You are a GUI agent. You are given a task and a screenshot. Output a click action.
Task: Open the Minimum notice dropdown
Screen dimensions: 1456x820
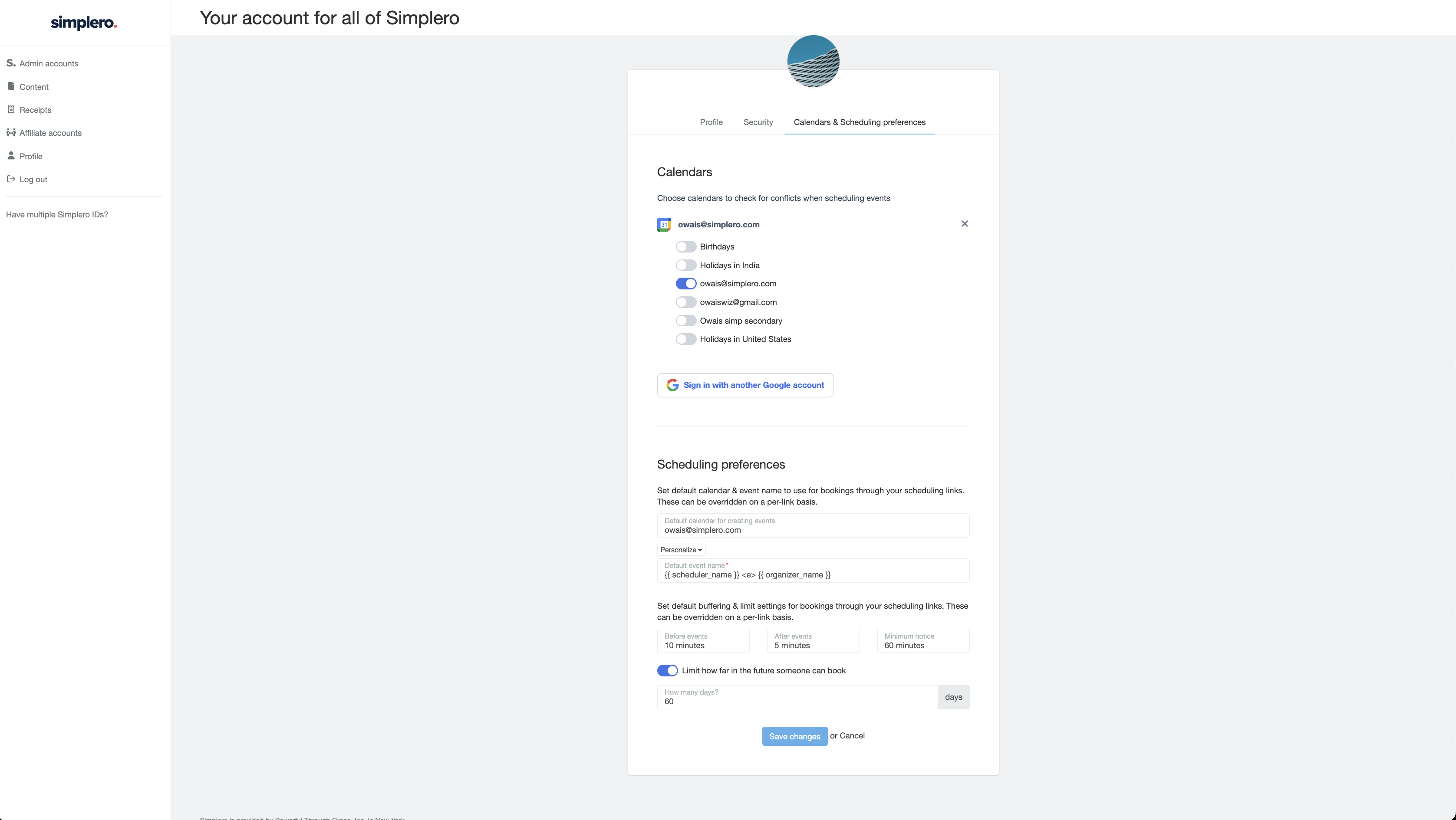pos(923,640)
